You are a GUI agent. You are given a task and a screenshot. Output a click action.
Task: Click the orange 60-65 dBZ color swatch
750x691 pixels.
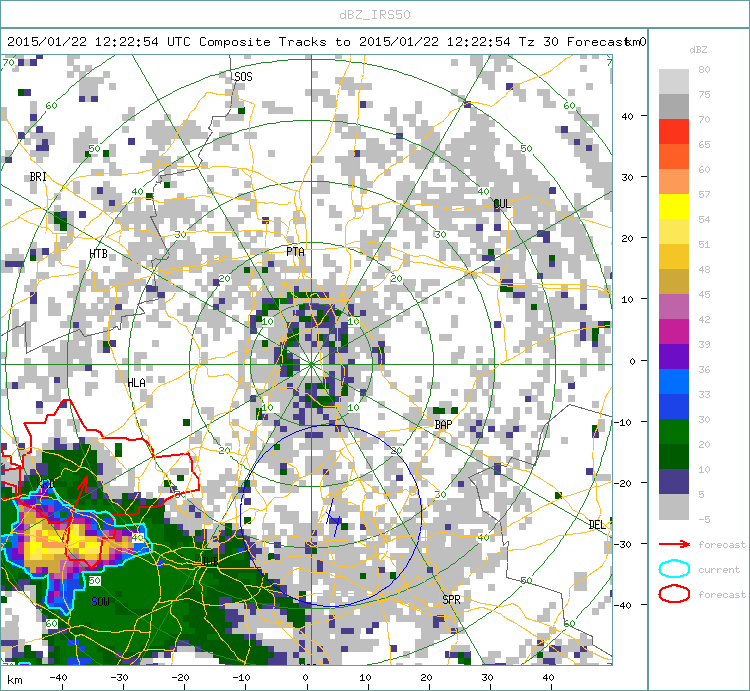pos(674,156)
